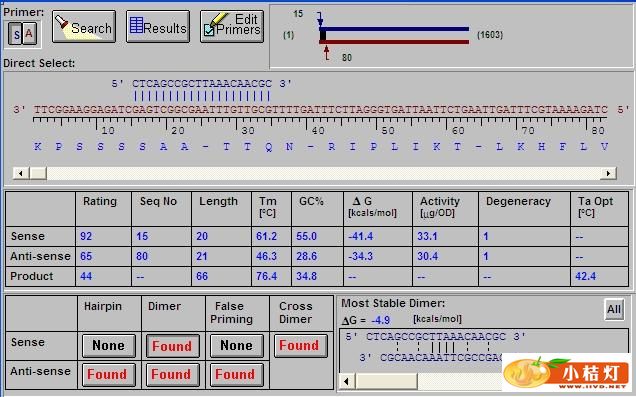This screenshot has width=636, height=397.
Task: Click the Ta Opt column header
Action: (x=595, y=206)
